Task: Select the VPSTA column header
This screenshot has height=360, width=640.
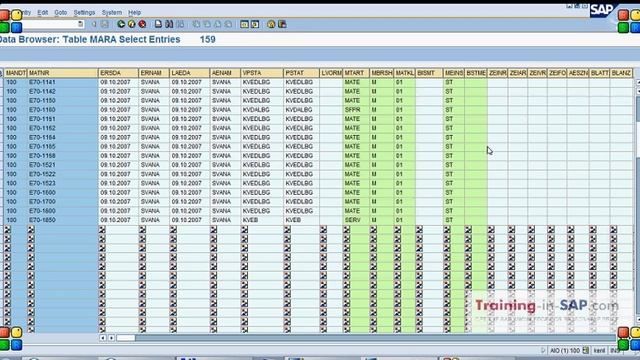Action: pyautogui.click(x=262, y=73)
